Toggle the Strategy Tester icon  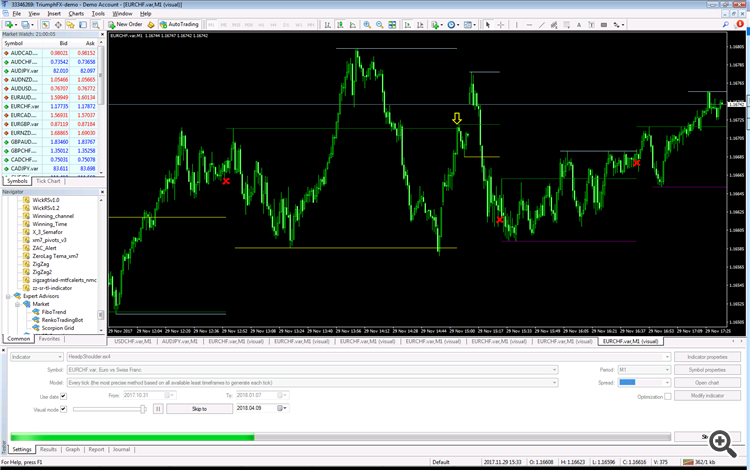[x=96, y=24]
